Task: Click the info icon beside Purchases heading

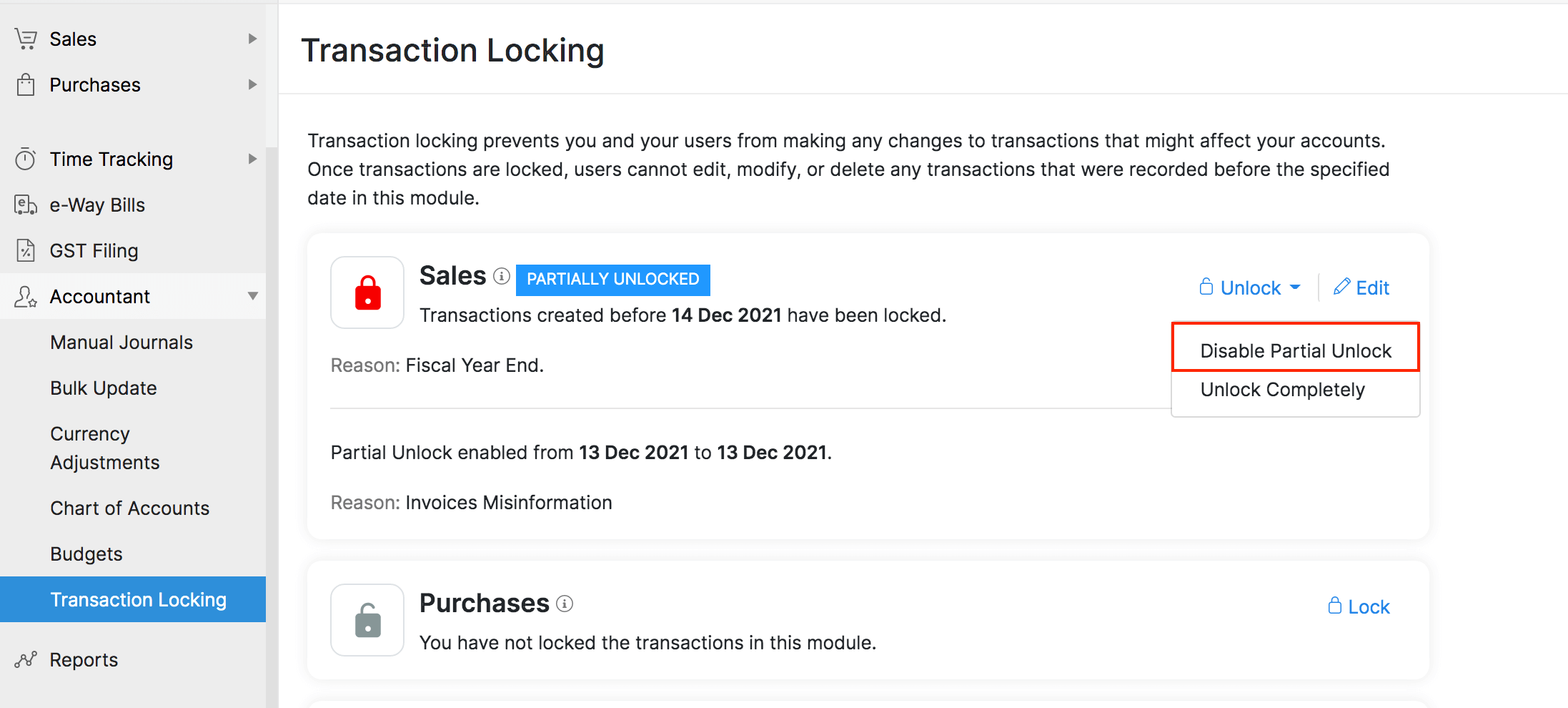Action: point(565,604)
